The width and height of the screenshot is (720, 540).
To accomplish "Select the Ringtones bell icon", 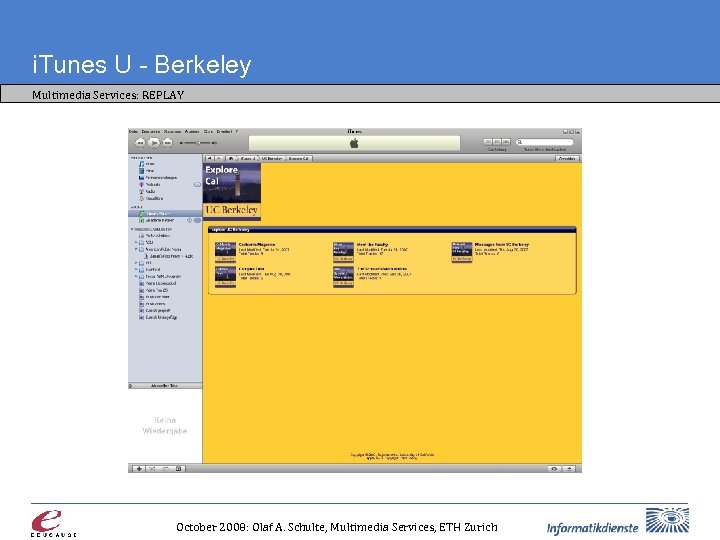I will pyautogui.click(x=141, y=198).
